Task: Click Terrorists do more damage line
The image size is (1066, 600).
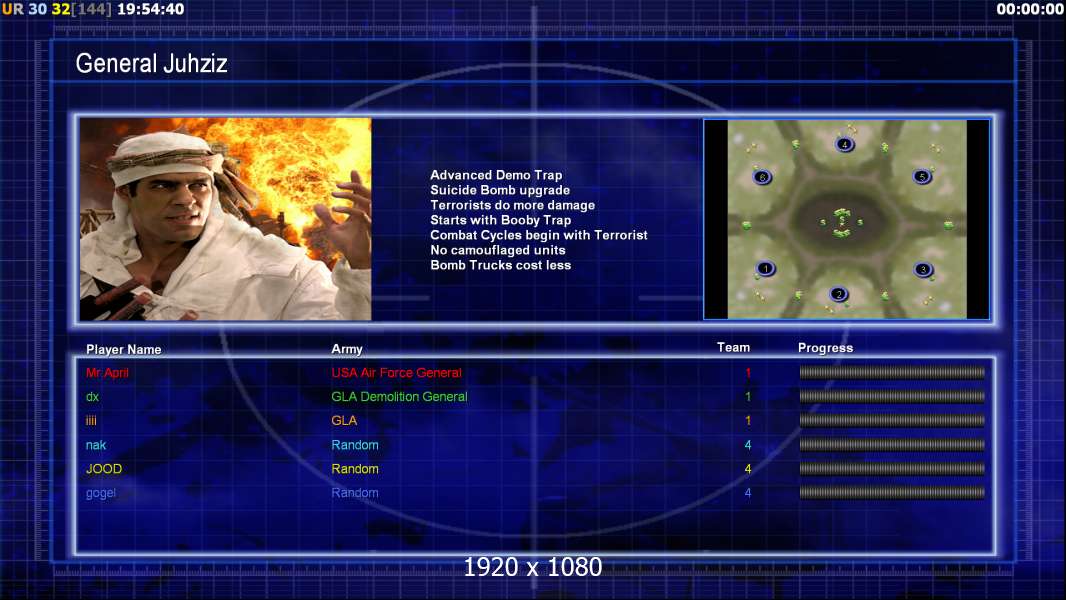Action: 513,205
